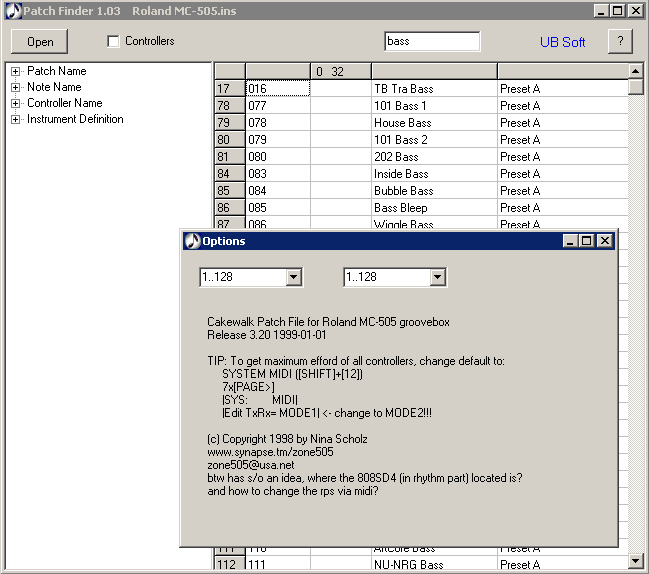The height and width of the screenshot is (574, 649).
Task: Click the Patch Finder title bar music note icon
Action: tap(13, 11)
